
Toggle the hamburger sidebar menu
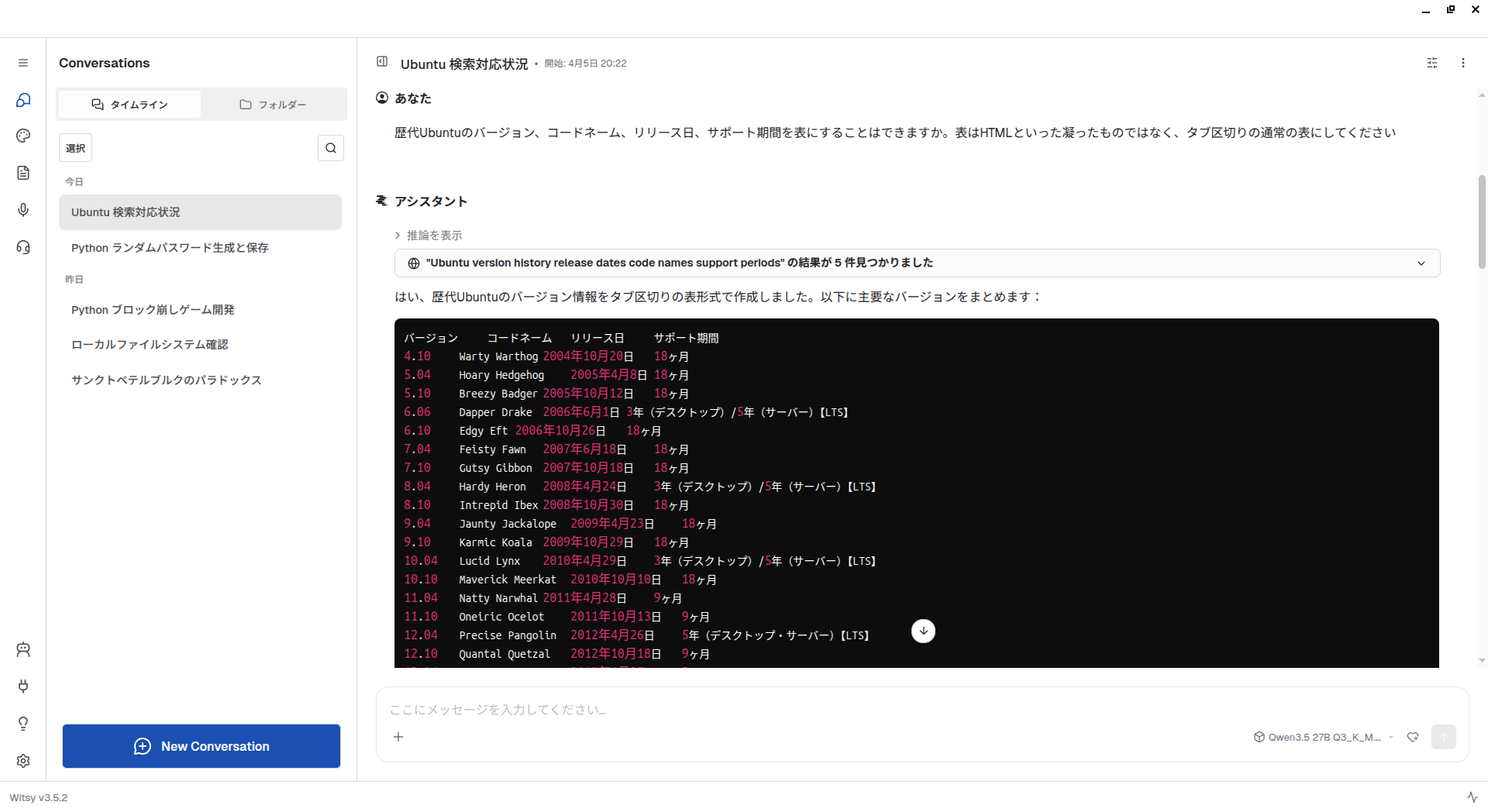coord(23,63)
